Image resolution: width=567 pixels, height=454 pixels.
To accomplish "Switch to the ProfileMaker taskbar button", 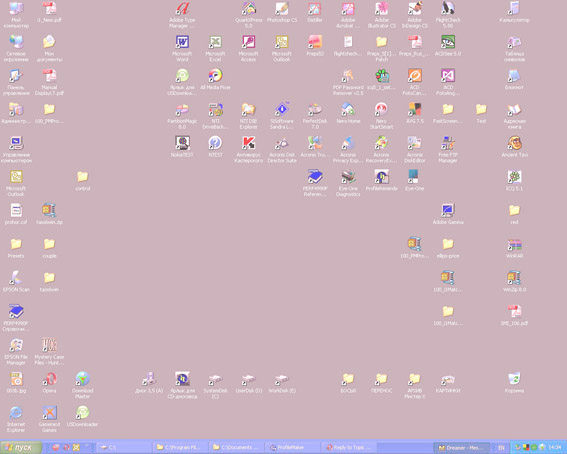I will coord(294,447).
